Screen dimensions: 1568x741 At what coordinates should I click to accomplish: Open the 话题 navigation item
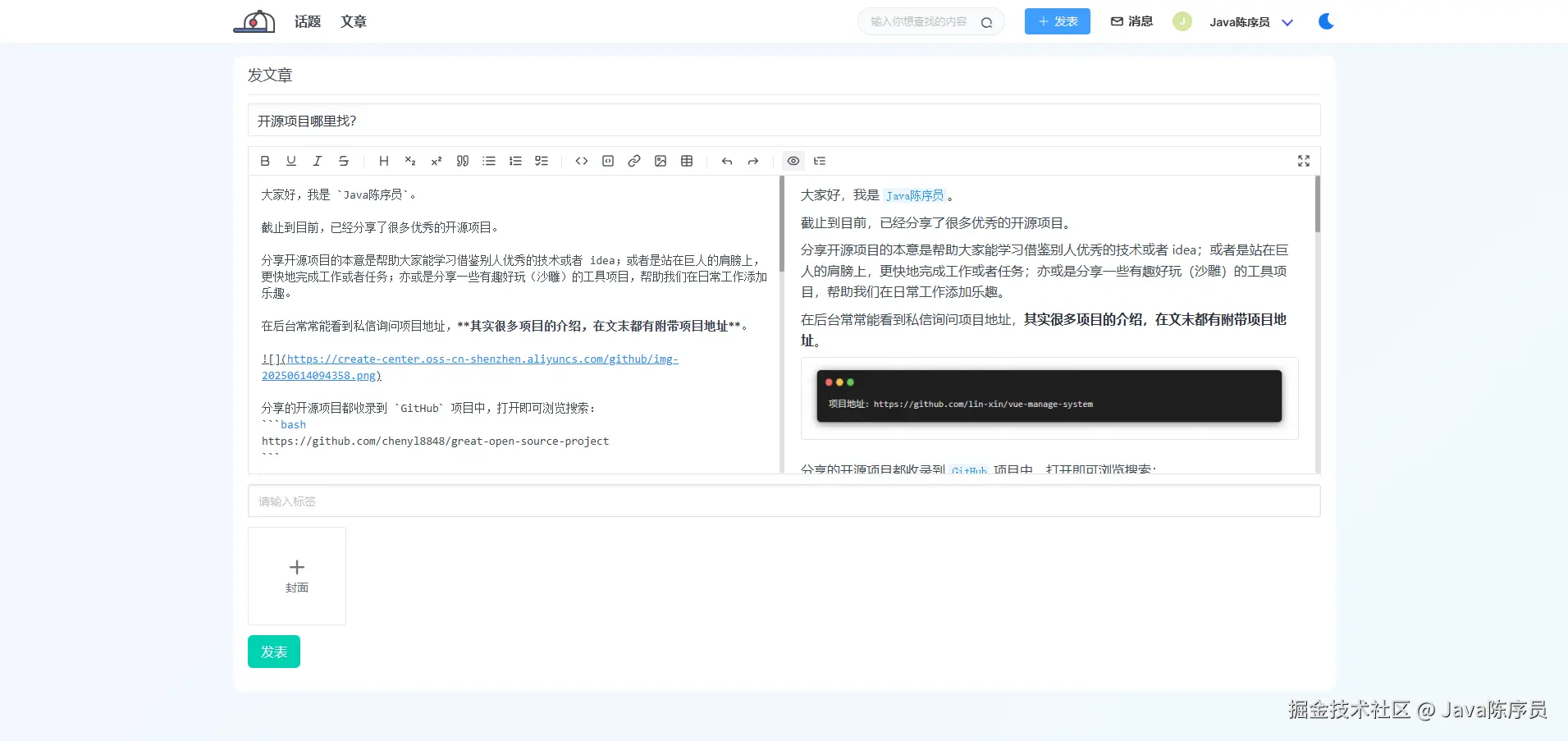(308, 21)
